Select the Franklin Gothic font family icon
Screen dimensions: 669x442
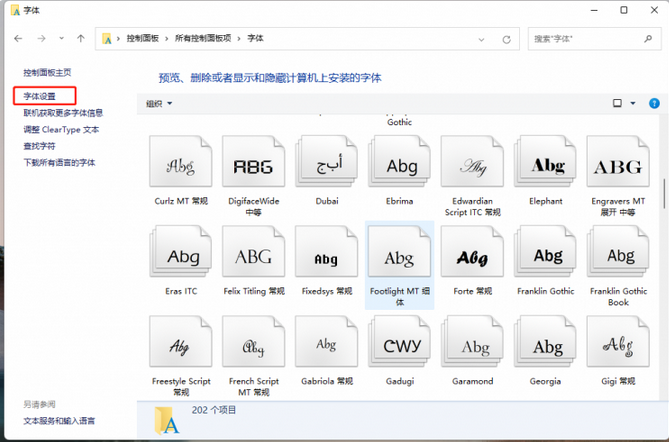tap(545, 252)
